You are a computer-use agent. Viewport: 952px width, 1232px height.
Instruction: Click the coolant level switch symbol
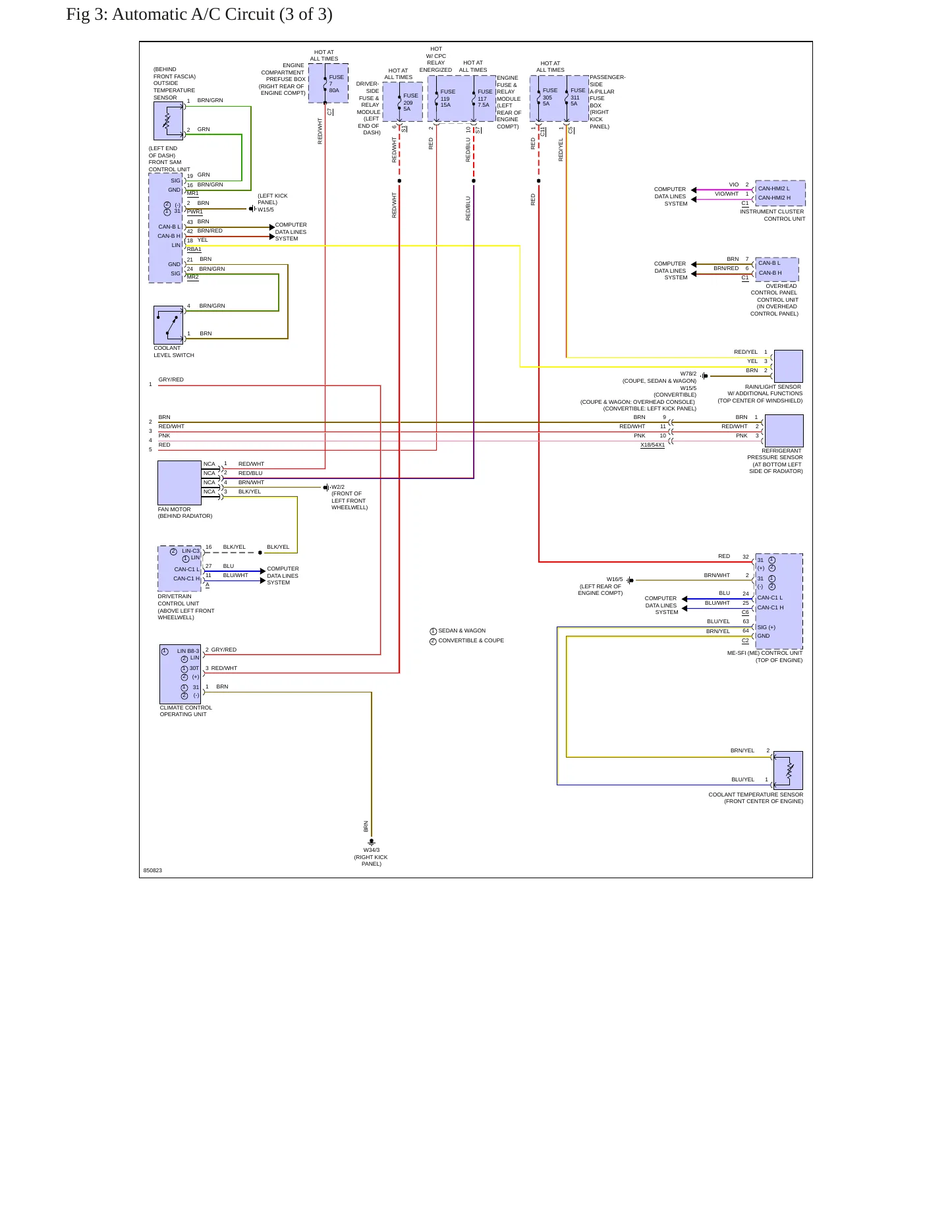(x=168, y=325)
